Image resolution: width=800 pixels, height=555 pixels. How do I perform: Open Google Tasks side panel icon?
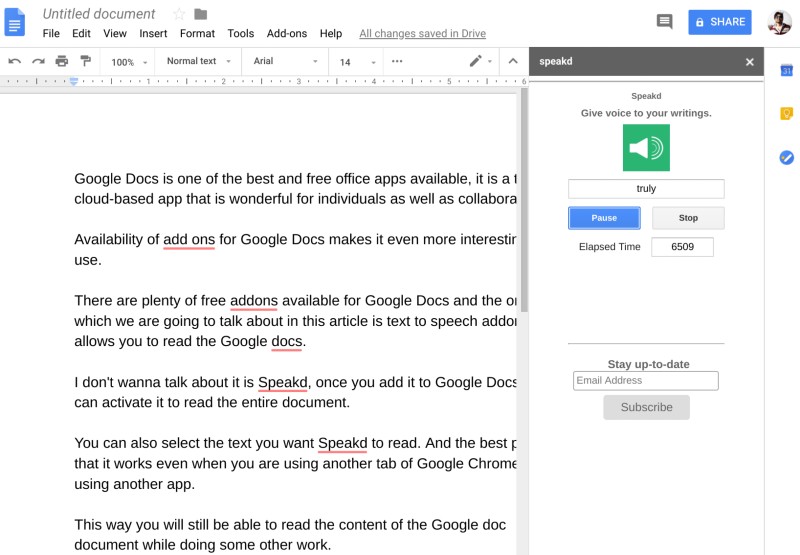click(x=787, y=158)
